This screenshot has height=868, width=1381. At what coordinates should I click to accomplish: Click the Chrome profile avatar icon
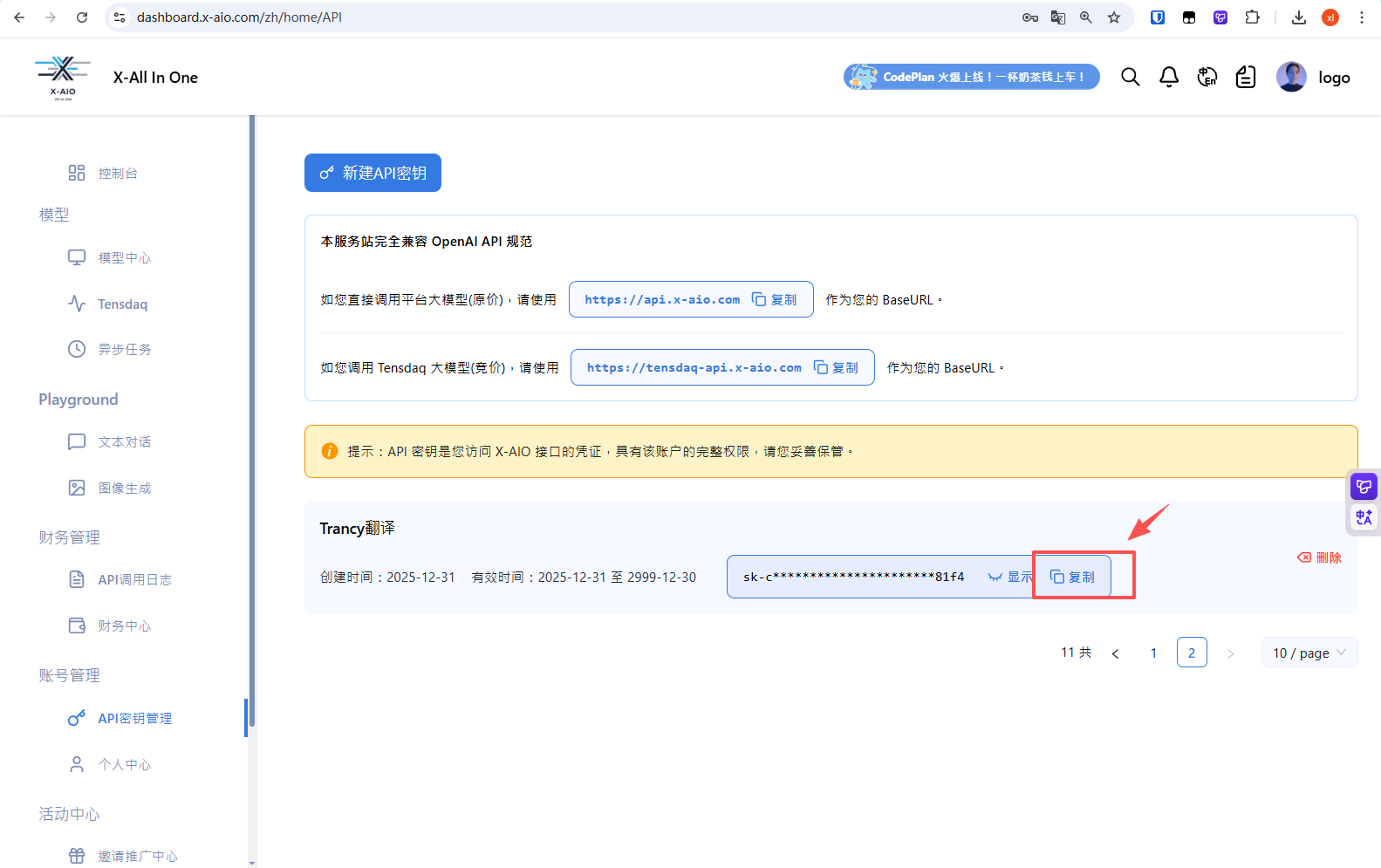pos(1330,17)
